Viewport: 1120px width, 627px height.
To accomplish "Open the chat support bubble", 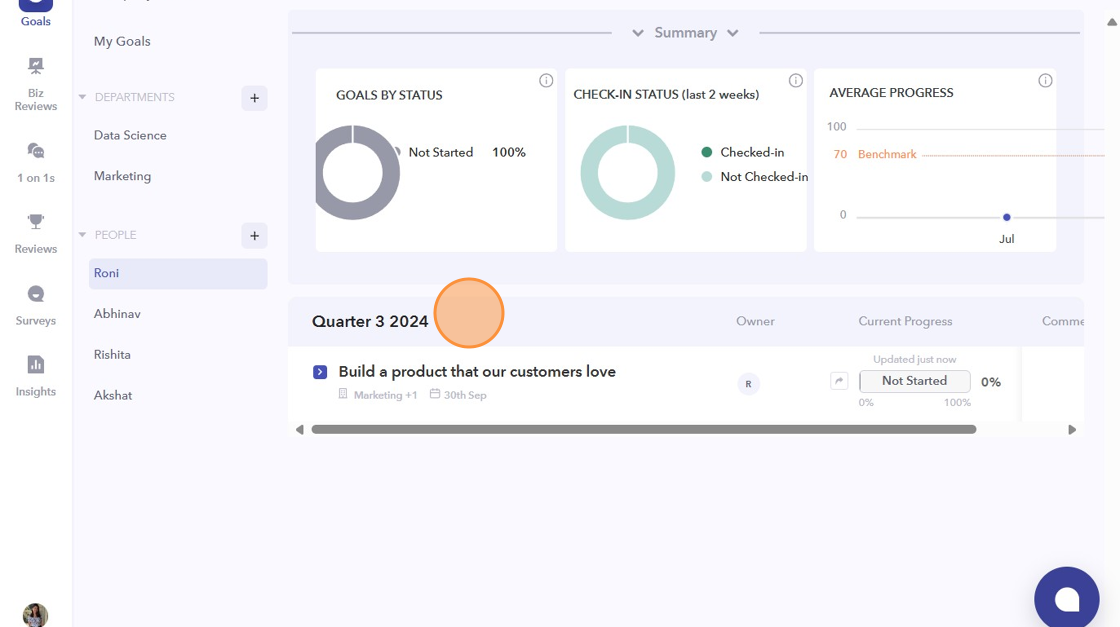I will [x=1066, y=599].
